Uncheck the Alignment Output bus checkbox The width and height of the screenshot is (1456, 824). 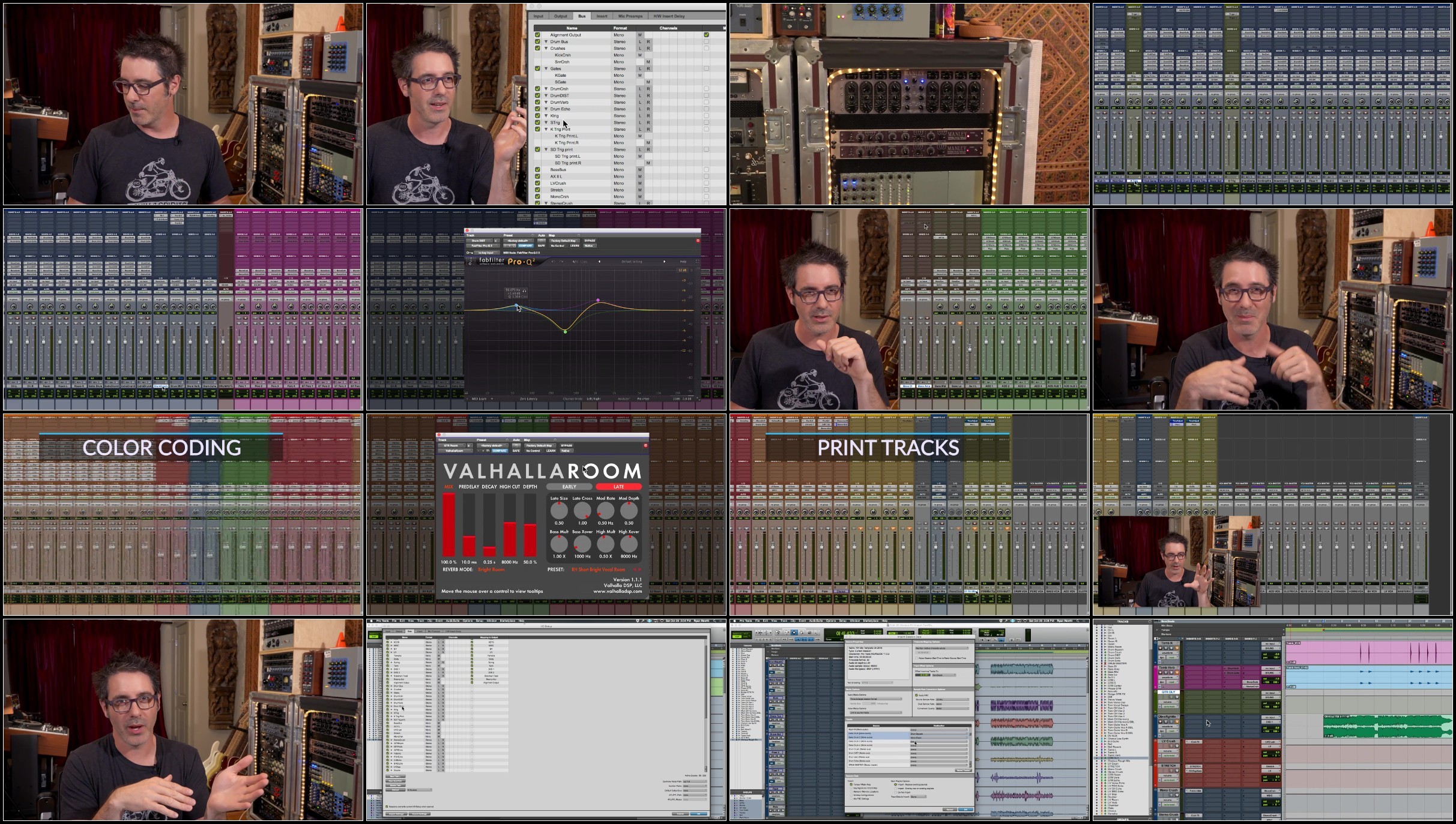537,35
